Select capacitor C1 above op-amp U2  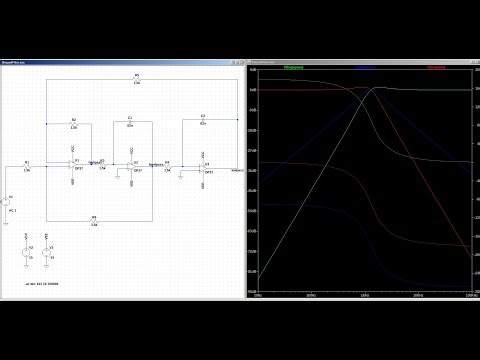click(130, 122)
